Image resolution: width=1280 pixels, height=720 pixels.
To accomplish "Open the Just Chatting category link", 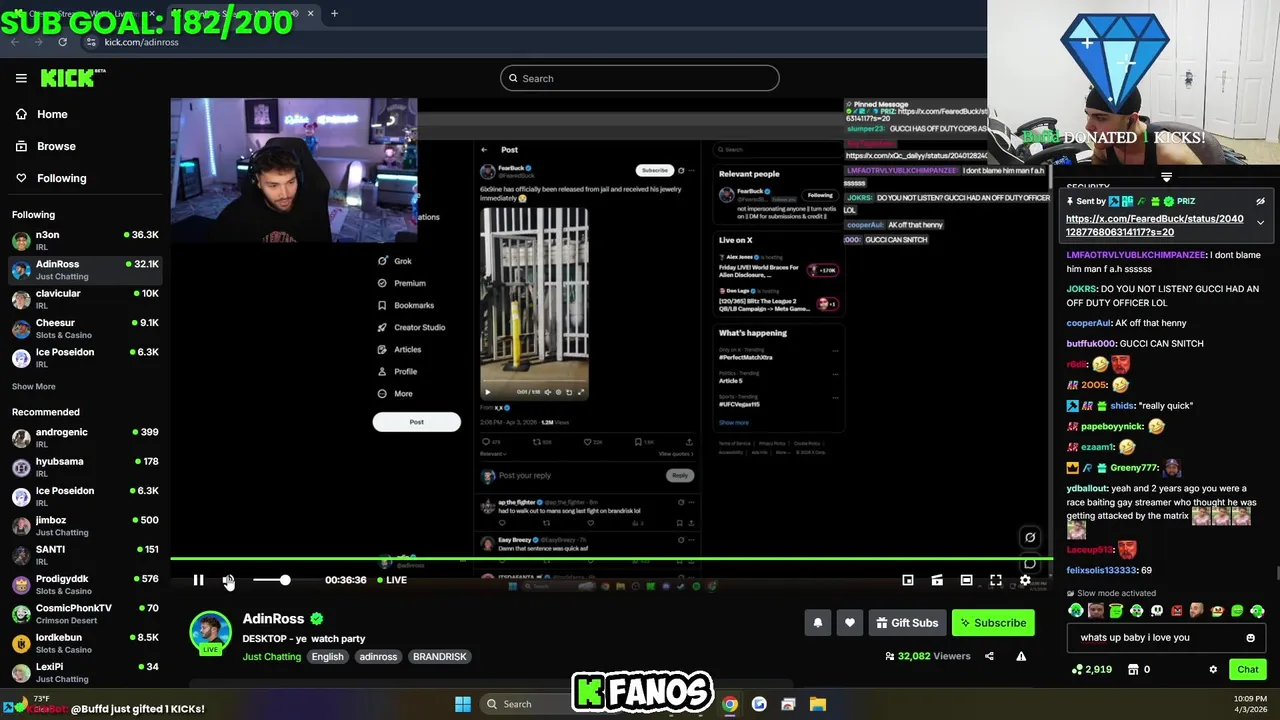I will point(272,657).
